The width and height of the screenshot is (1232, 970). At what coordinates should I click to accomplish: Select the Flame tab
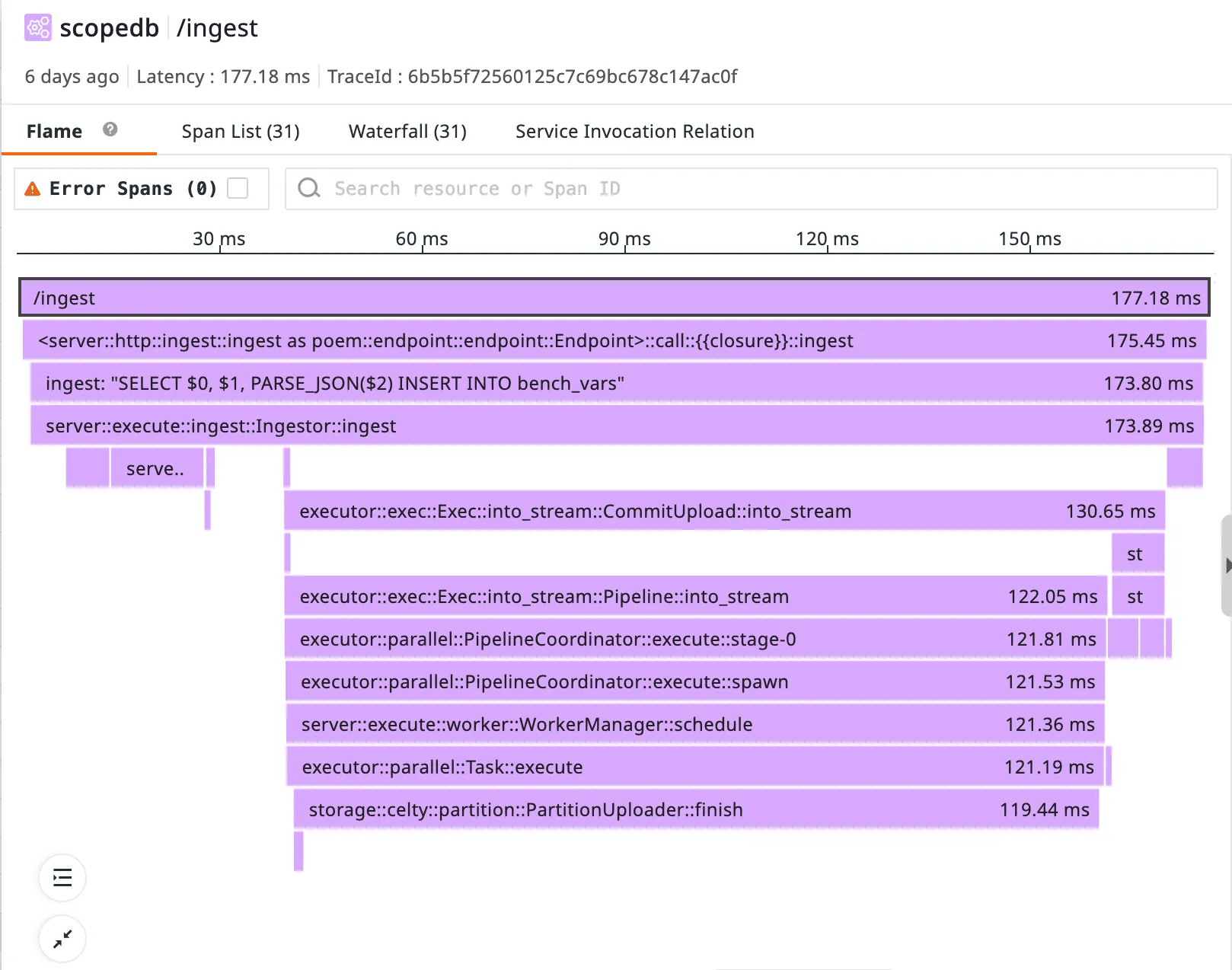pos(54,132)
